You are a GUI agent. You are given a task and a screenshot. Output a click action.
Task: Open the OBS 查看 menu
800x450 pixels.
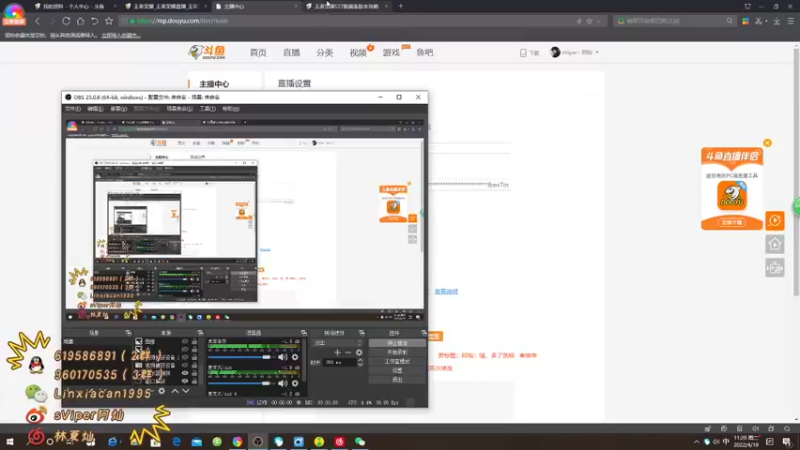click(118, 109)
